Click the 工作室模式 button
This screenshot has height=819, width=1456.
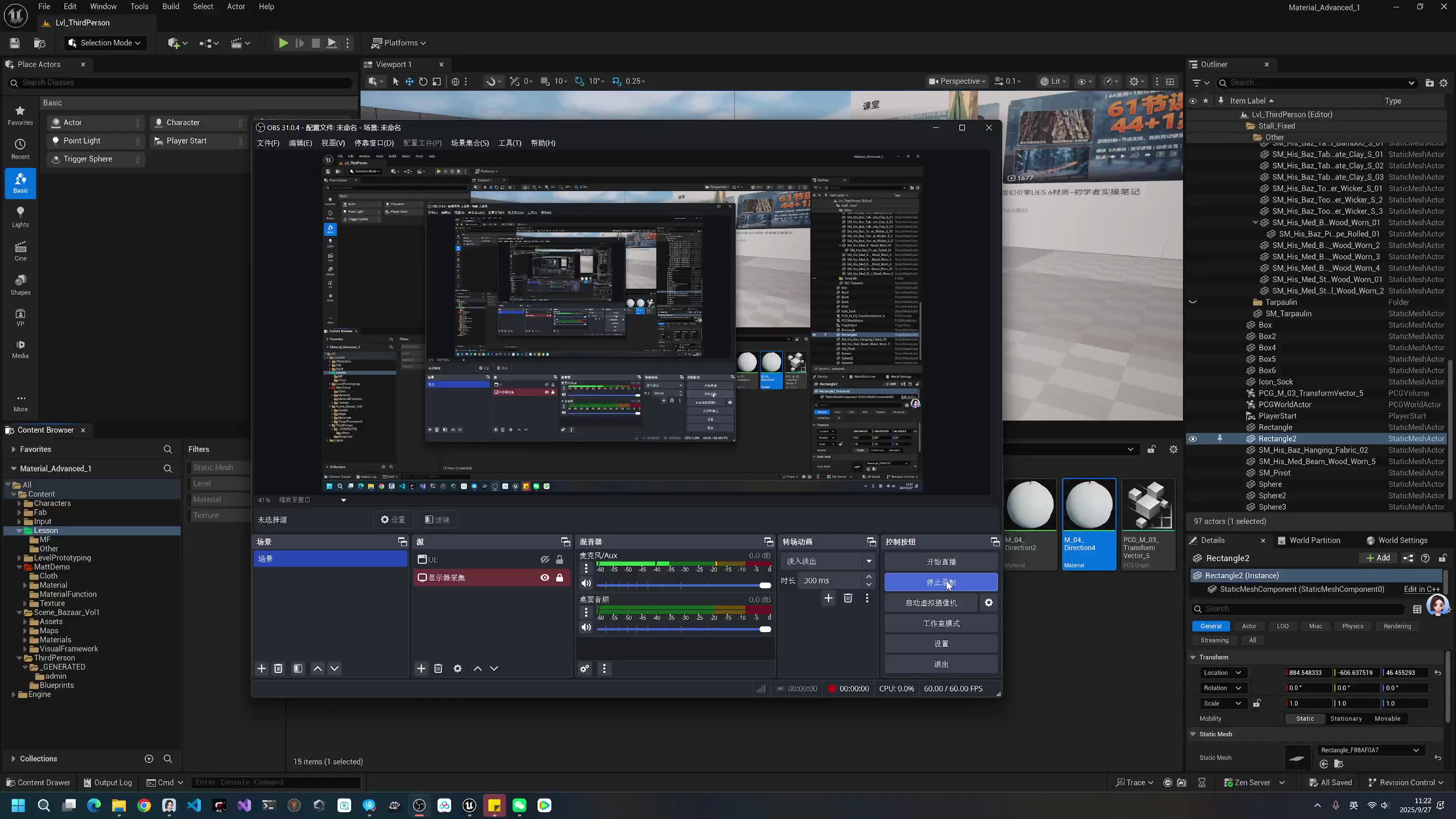pyautogui.click(x=941, y=623)
